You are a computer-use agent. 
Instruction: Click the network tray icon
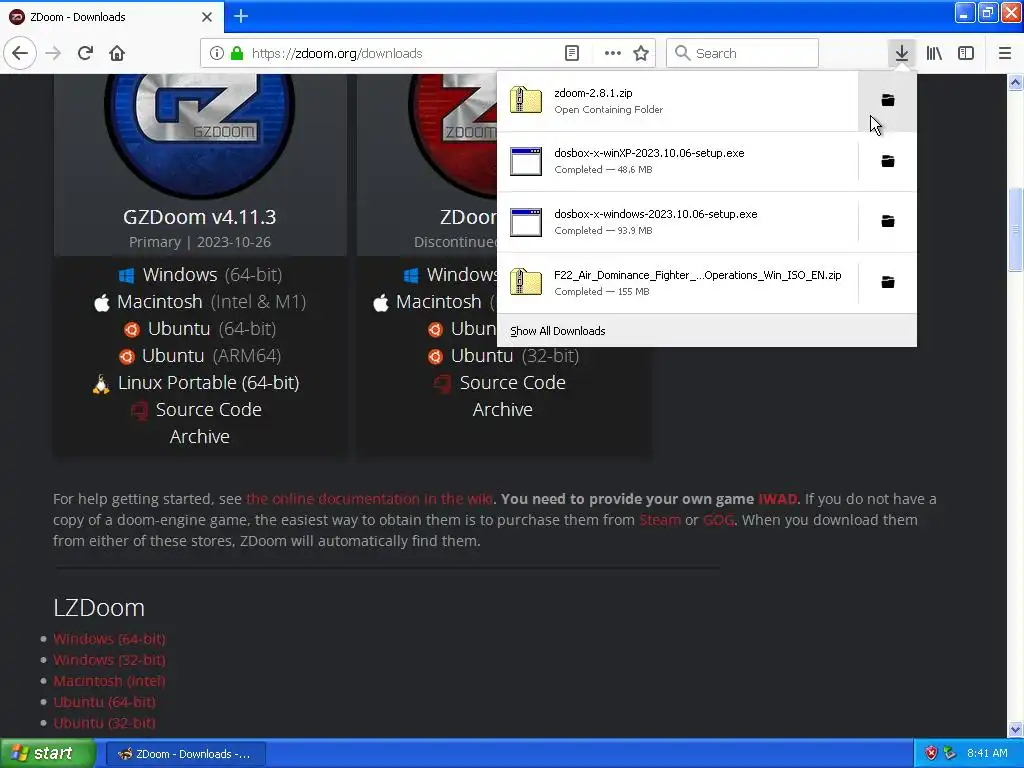point(950,754)
